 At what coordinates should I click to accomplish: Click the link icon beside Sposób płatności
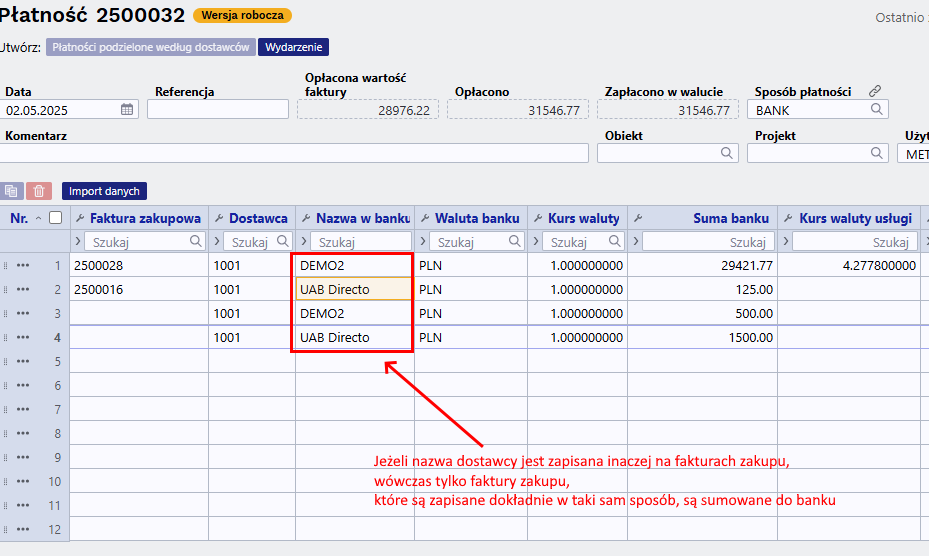tap(875, 91)
